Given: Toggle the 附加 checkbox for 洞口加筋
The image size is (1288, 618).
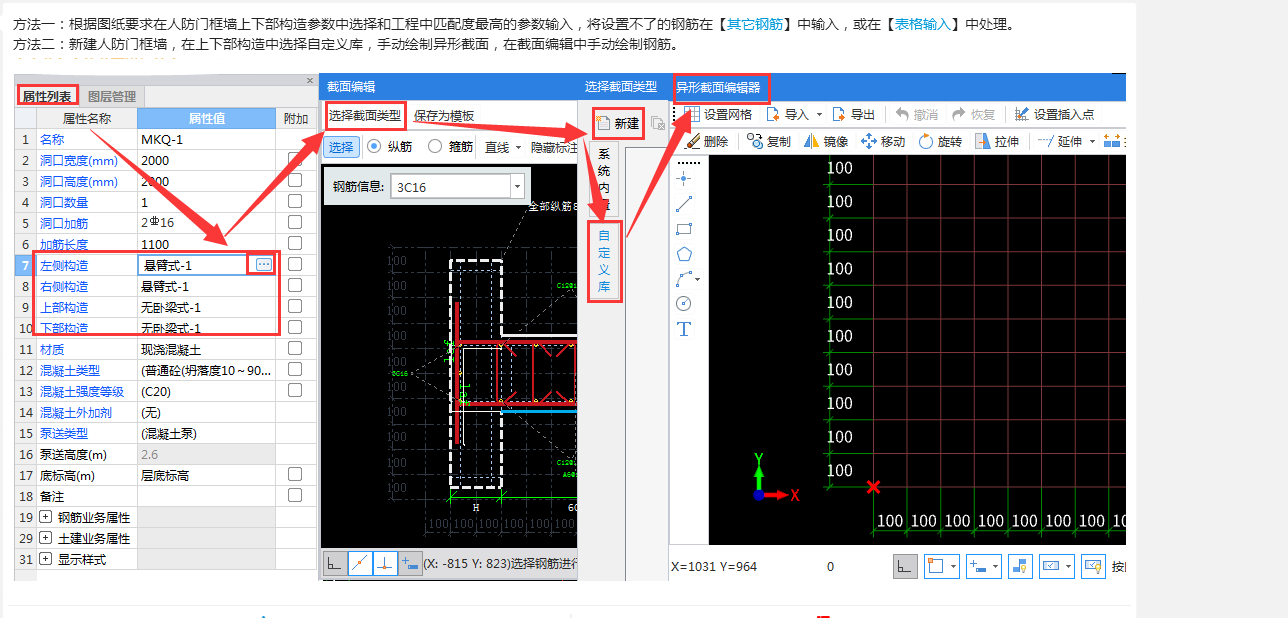Looking at the screenshot, I should [x=295, y=223].
